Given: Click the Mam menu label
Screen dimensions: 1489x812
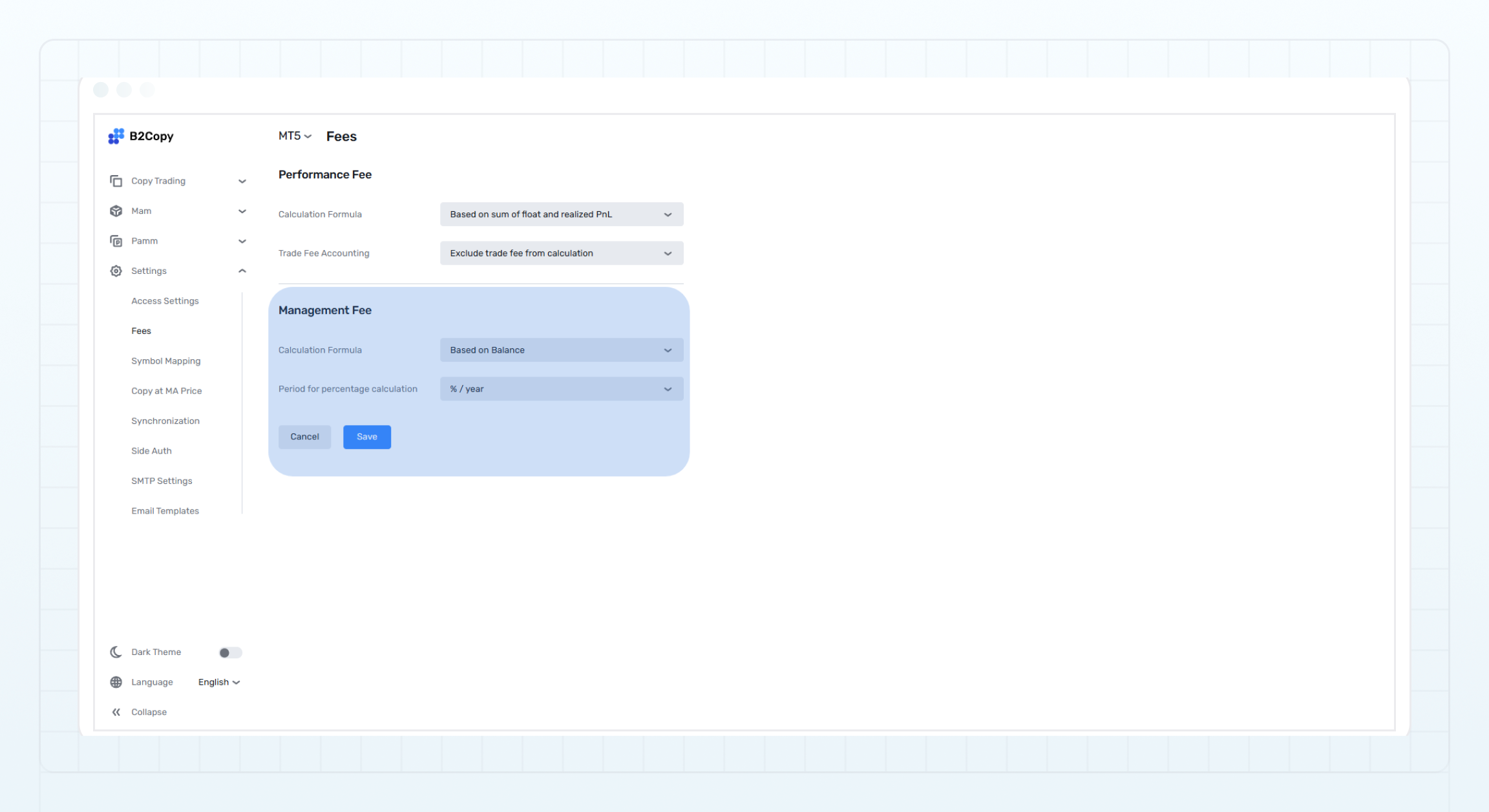Looking at the screenshot, I should tap(141, 211).
